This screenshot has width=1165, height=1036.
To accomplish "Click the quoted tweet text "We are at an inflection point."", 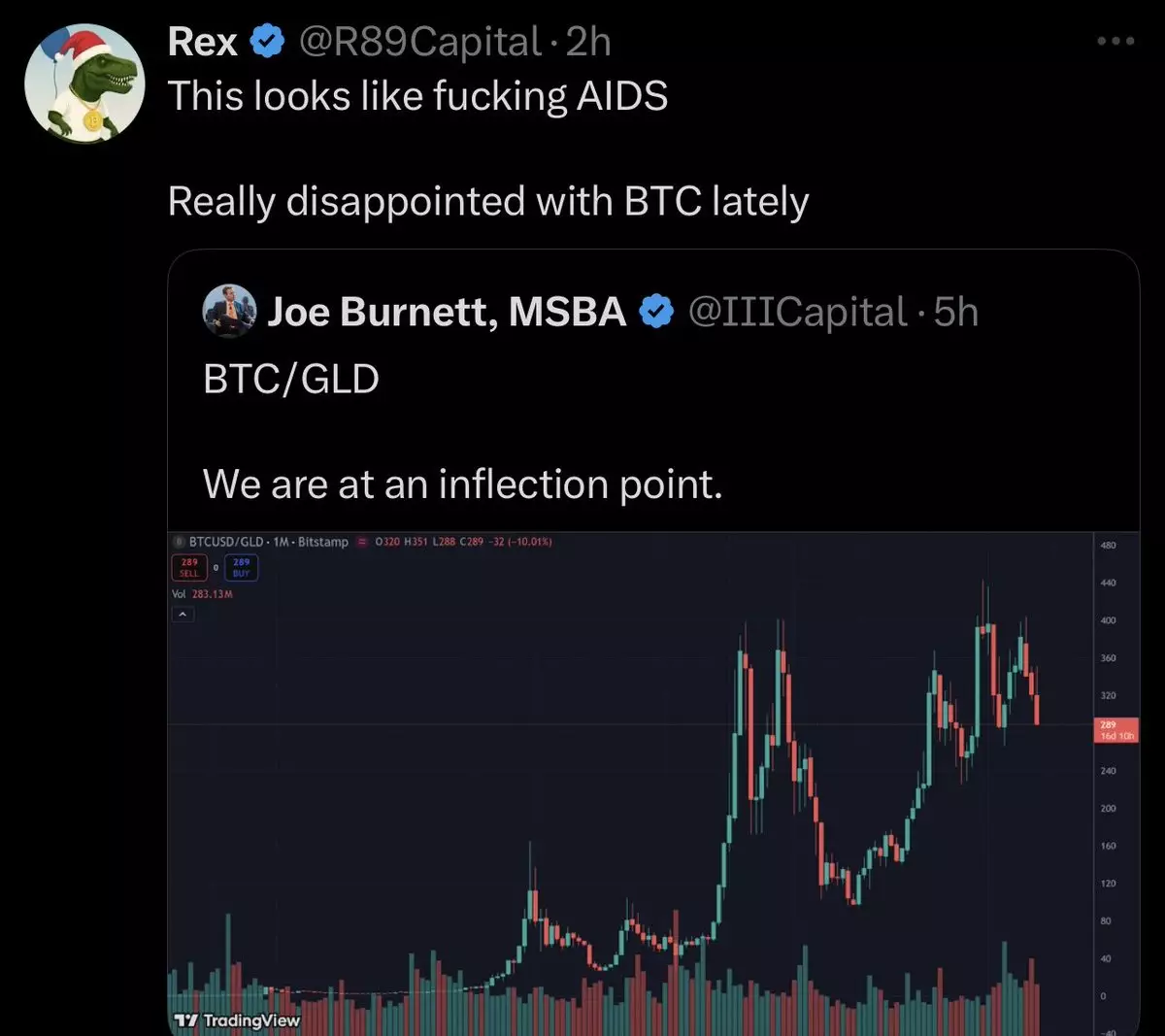I will click(462, 484).
